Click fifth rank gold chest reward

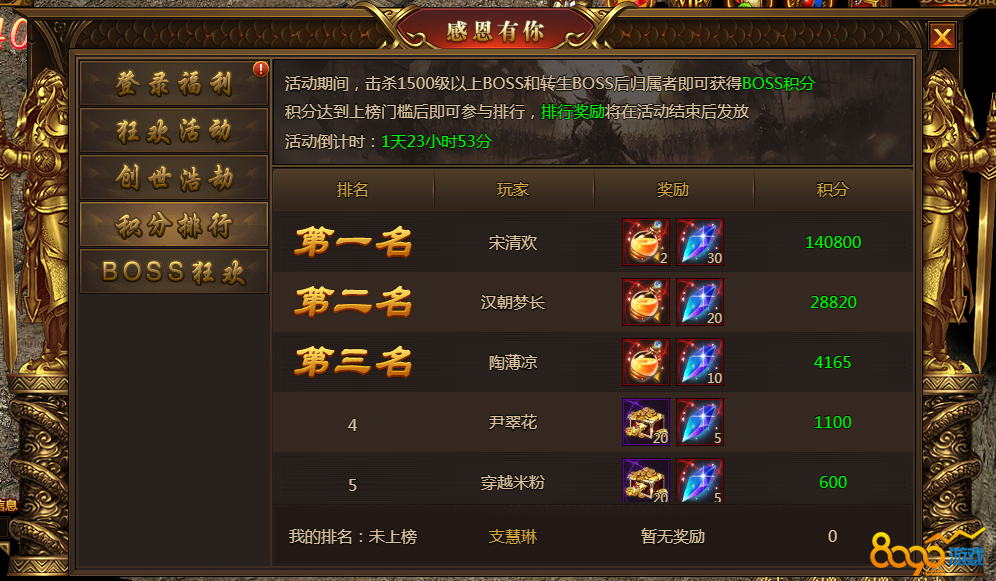pyautogui.click(x=645, y=481)
